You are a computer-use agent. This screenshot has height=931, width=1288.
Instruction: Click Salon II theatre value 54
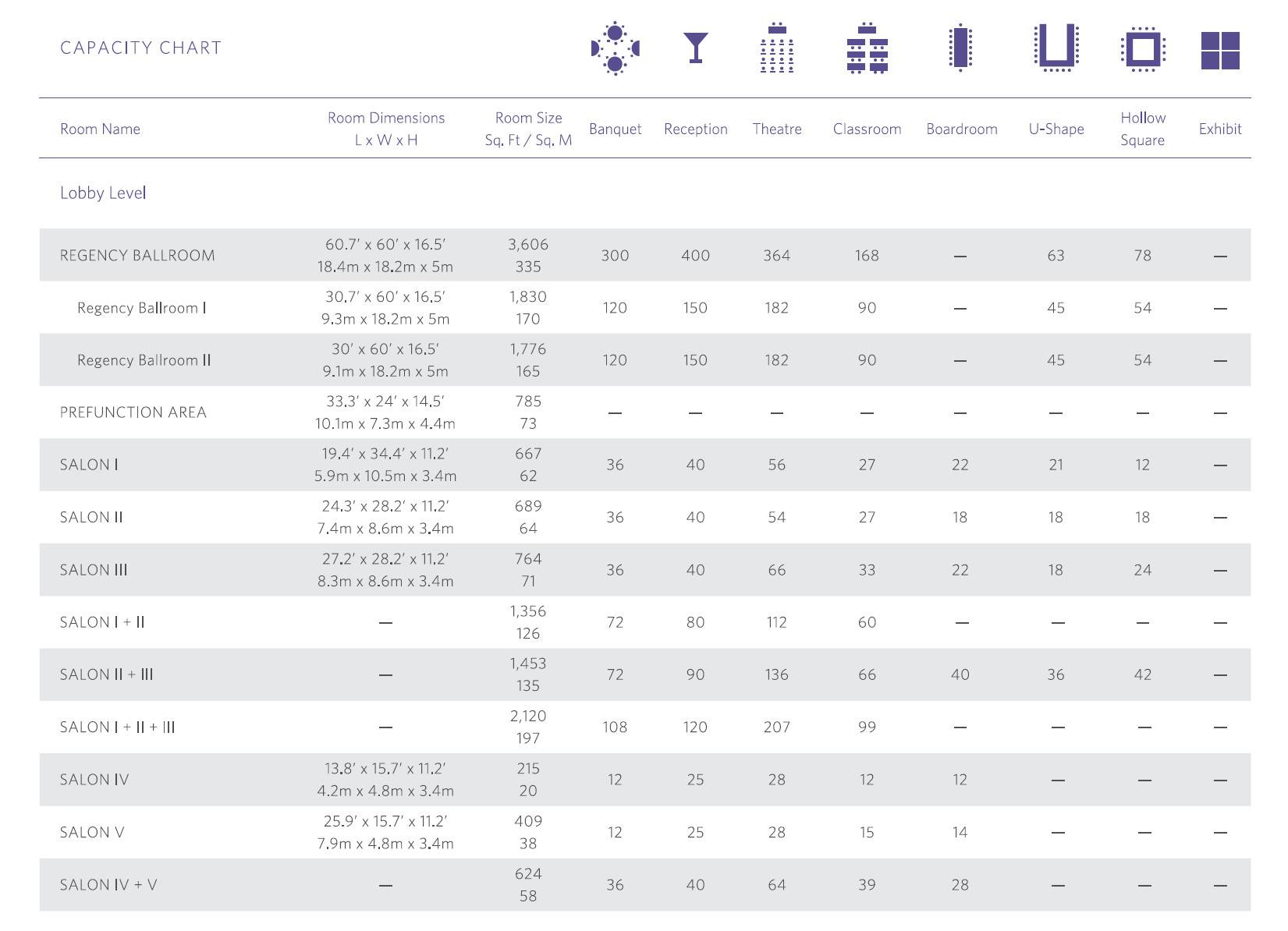pyautogui.click(x=777, y=517)
